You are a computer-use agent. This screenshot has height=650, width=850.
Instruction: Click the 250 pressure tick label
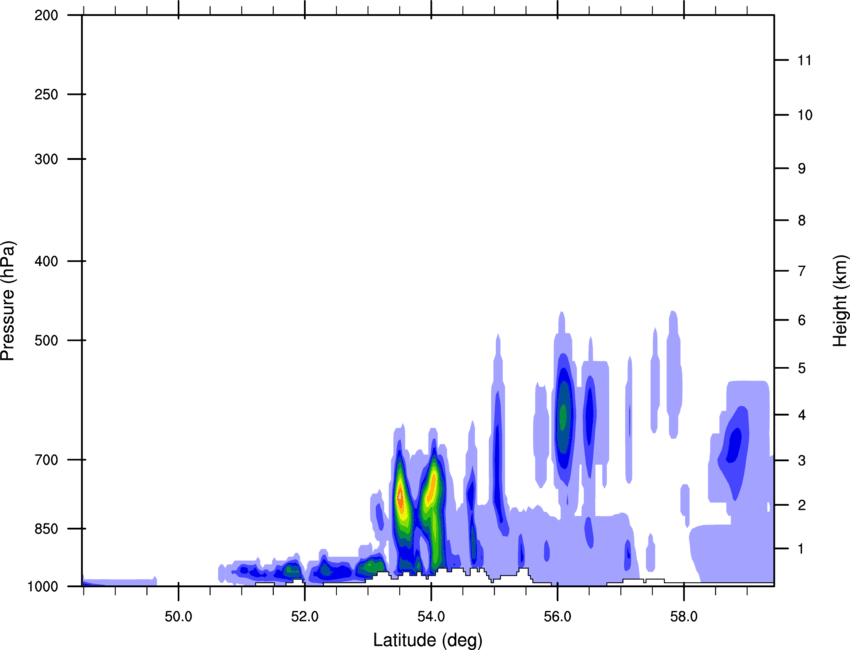47,94
